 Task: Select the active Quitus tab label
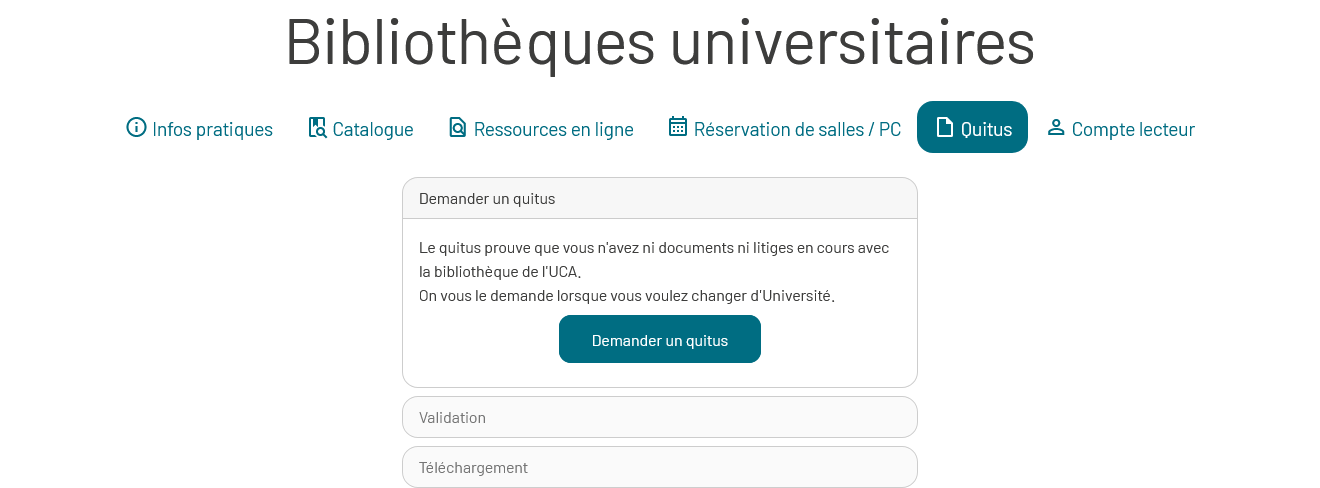click(x=986, y=129)
